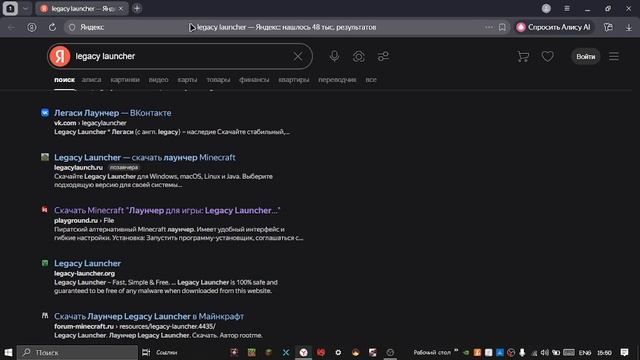640x360 pixels.
Task: Expand the tab list dropdown arrow
Action: pos(25,9)
